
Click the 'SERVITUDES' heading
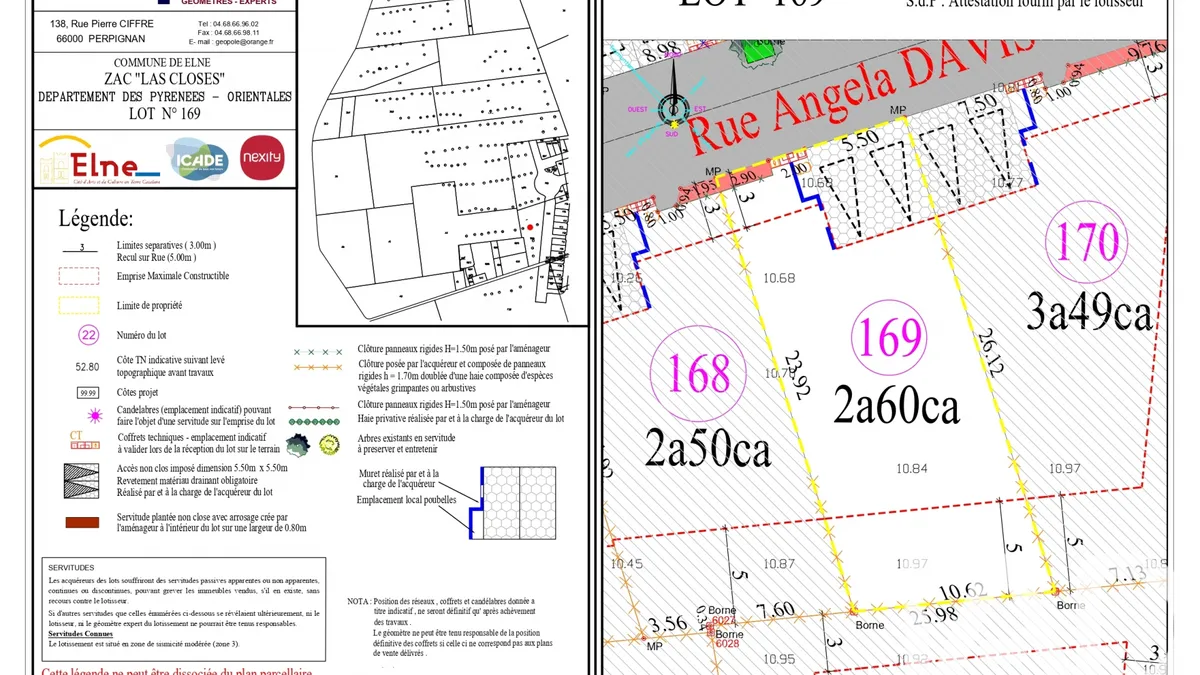click(x=70, y=566)
